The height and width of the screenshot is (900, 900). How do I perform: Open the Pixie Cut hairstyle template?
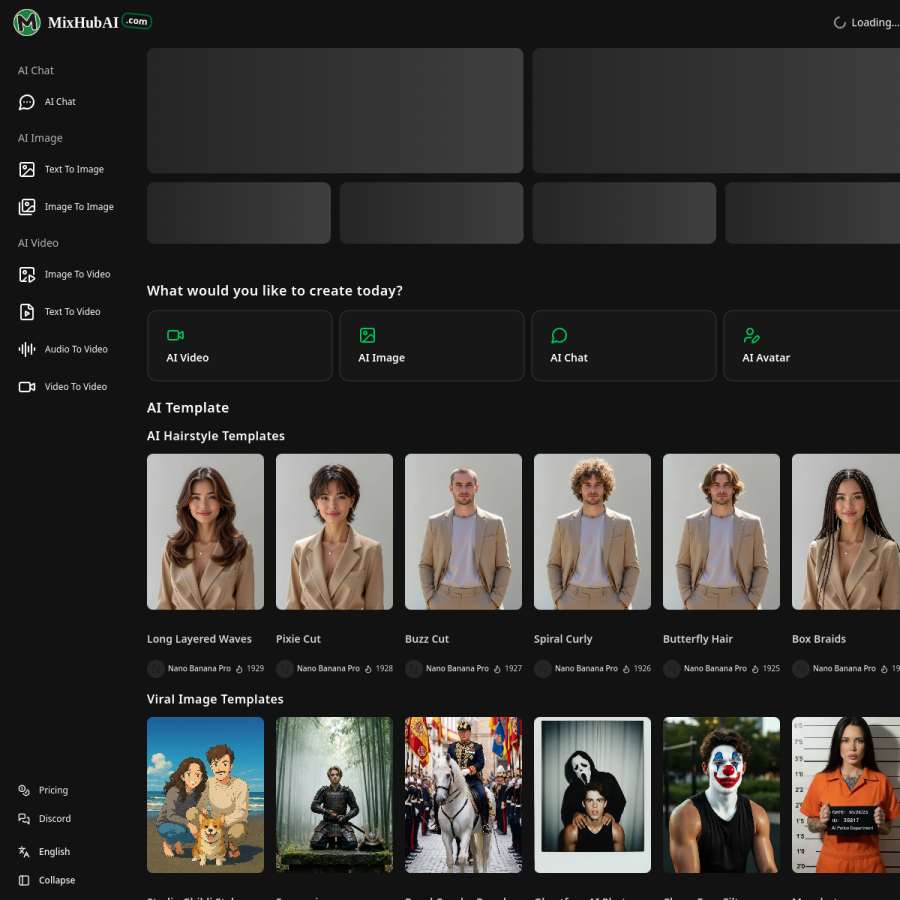coord(335,532)
